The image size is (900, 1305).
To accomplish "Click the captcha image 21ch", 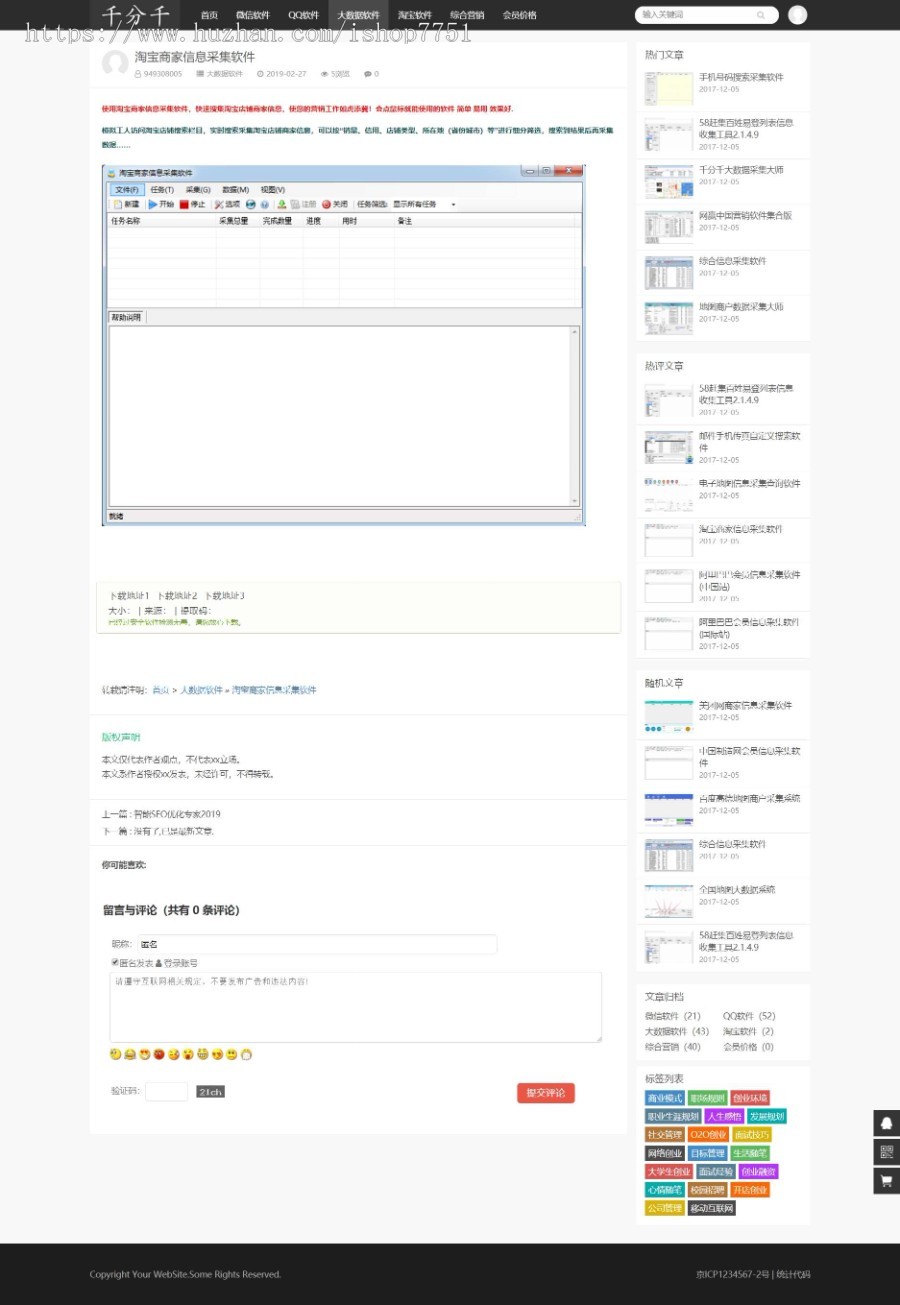I will coord(210,1092).
